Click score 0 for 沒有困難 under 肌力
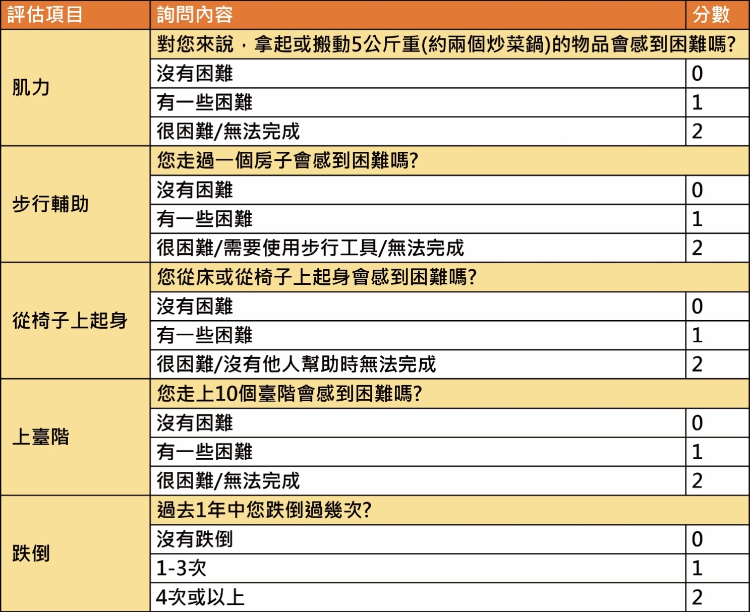Screen dimensions: 750x612 (717, 74)
